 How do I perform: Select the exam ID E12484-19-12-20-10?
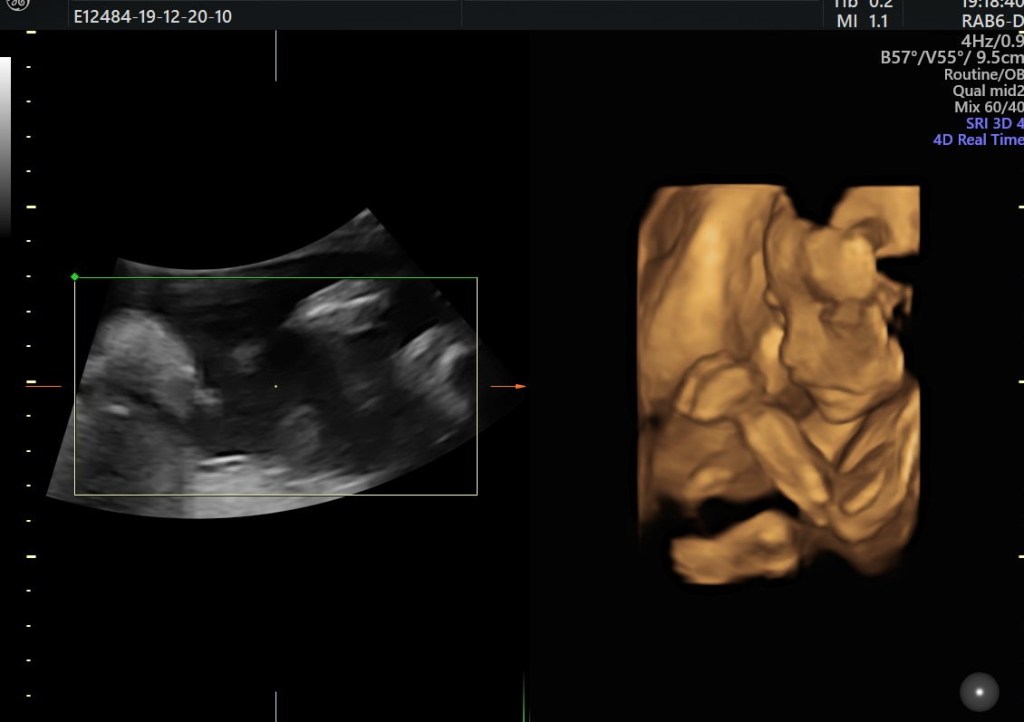click(153, 17)
